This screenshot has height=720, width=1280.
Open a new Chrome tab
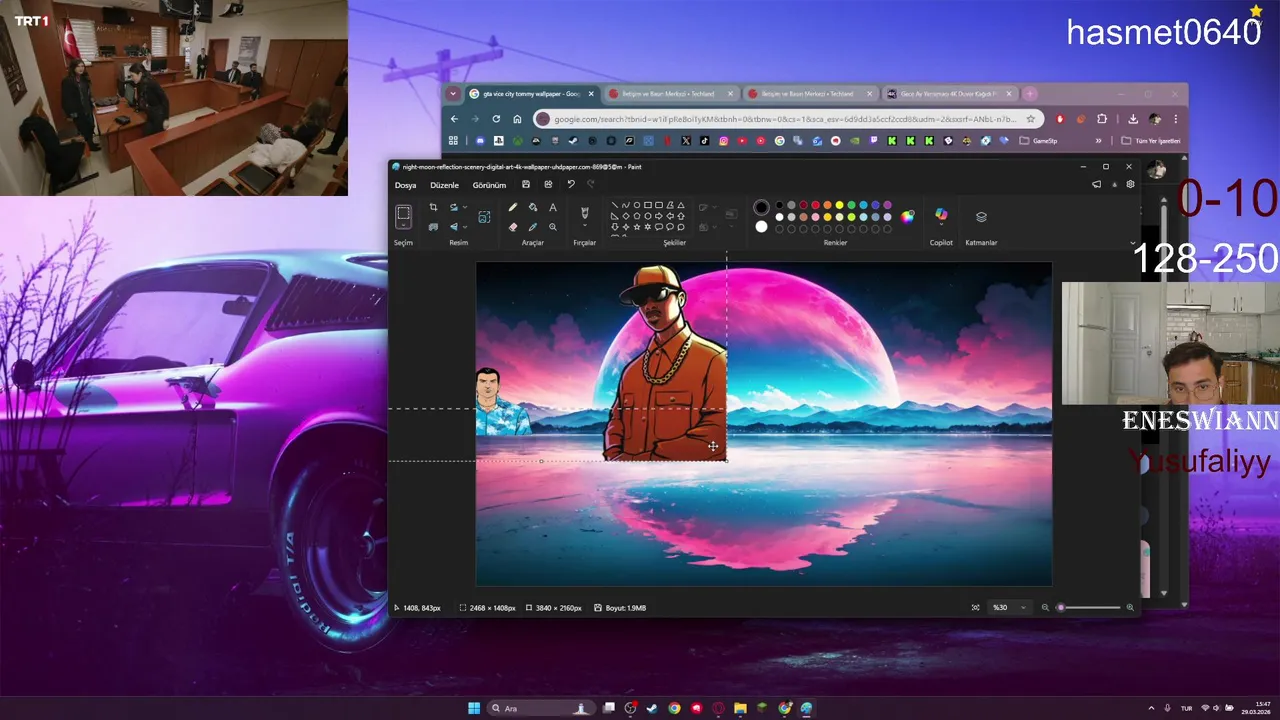[x=1030, y=94]
